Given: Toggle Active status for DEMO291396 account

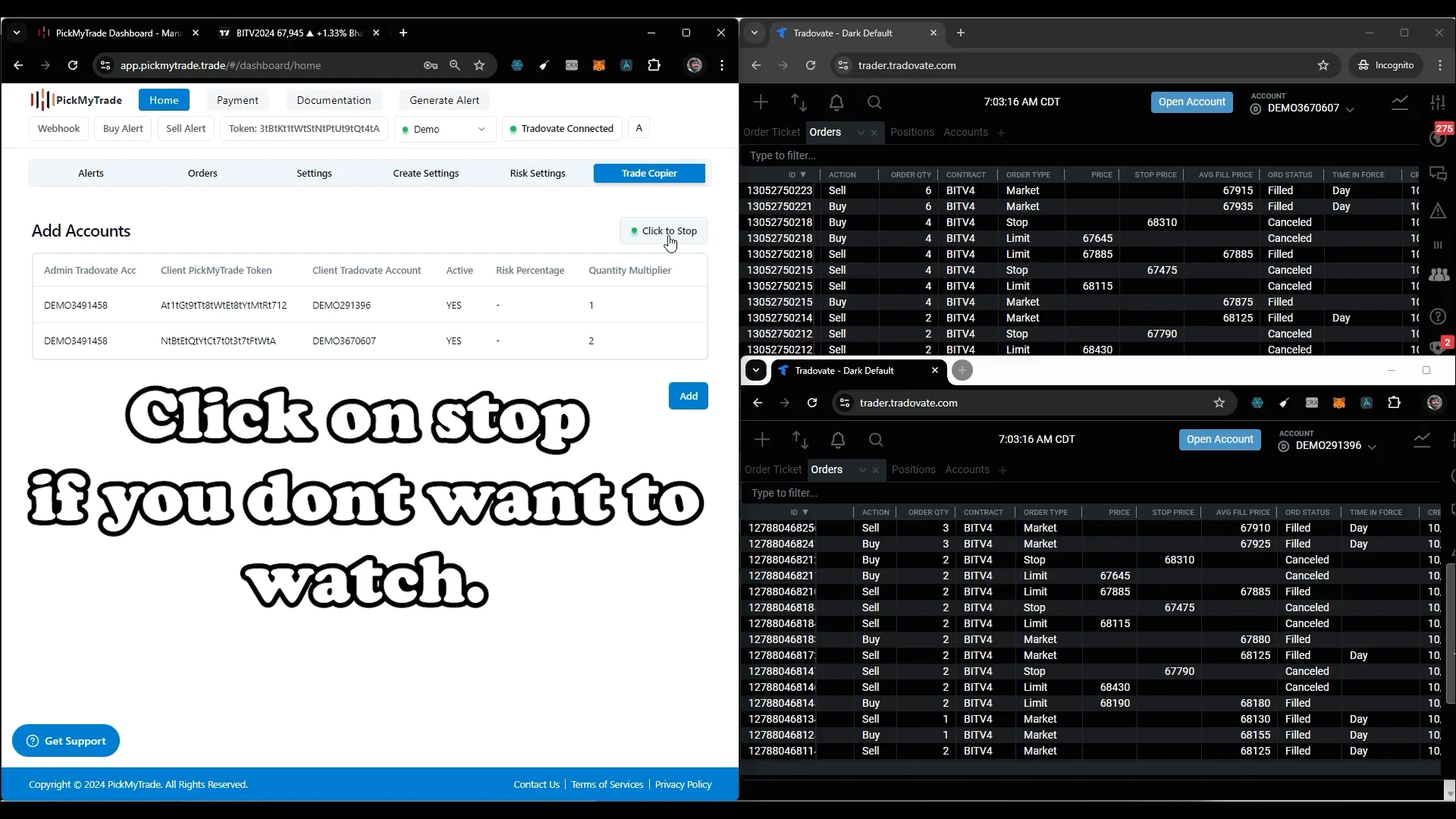Looking at the screenshot, I should (x=454, y=305).
